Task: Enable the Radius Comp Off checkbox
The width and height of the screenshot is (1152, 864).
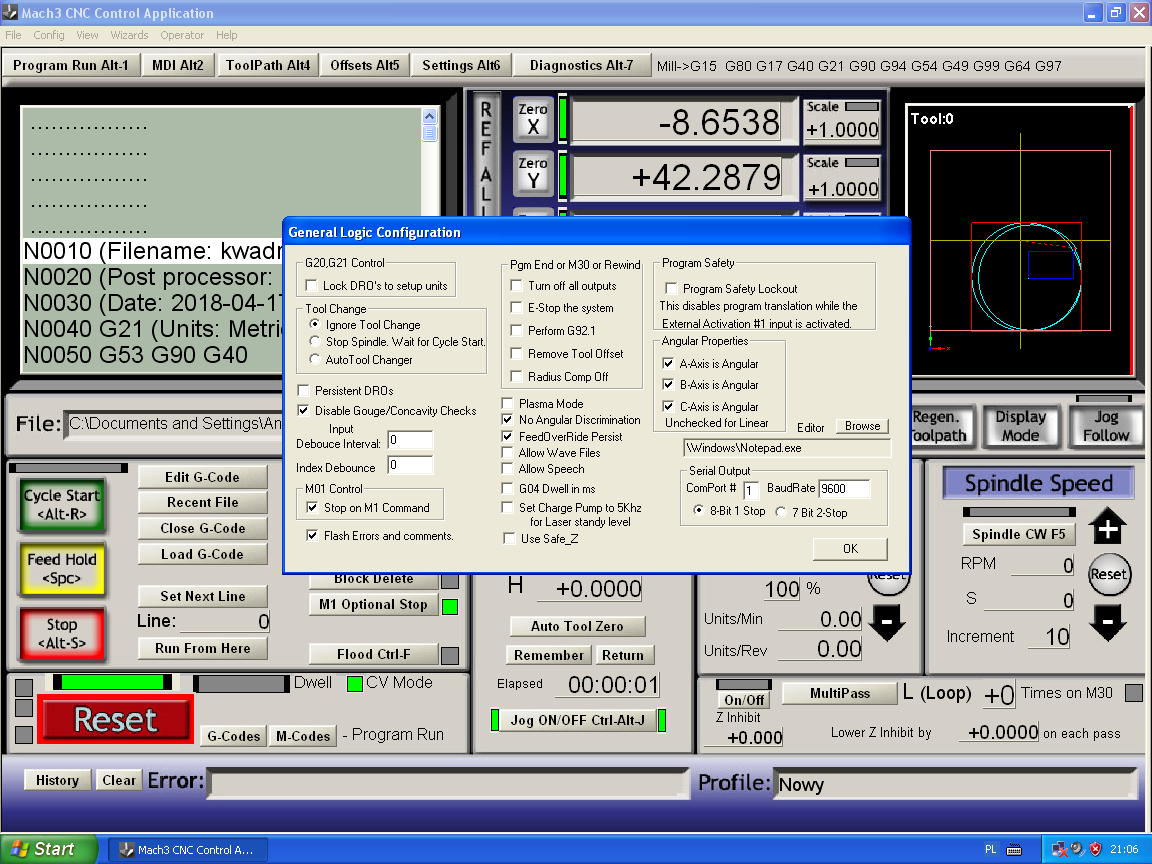Action: [x=516, y=377]
